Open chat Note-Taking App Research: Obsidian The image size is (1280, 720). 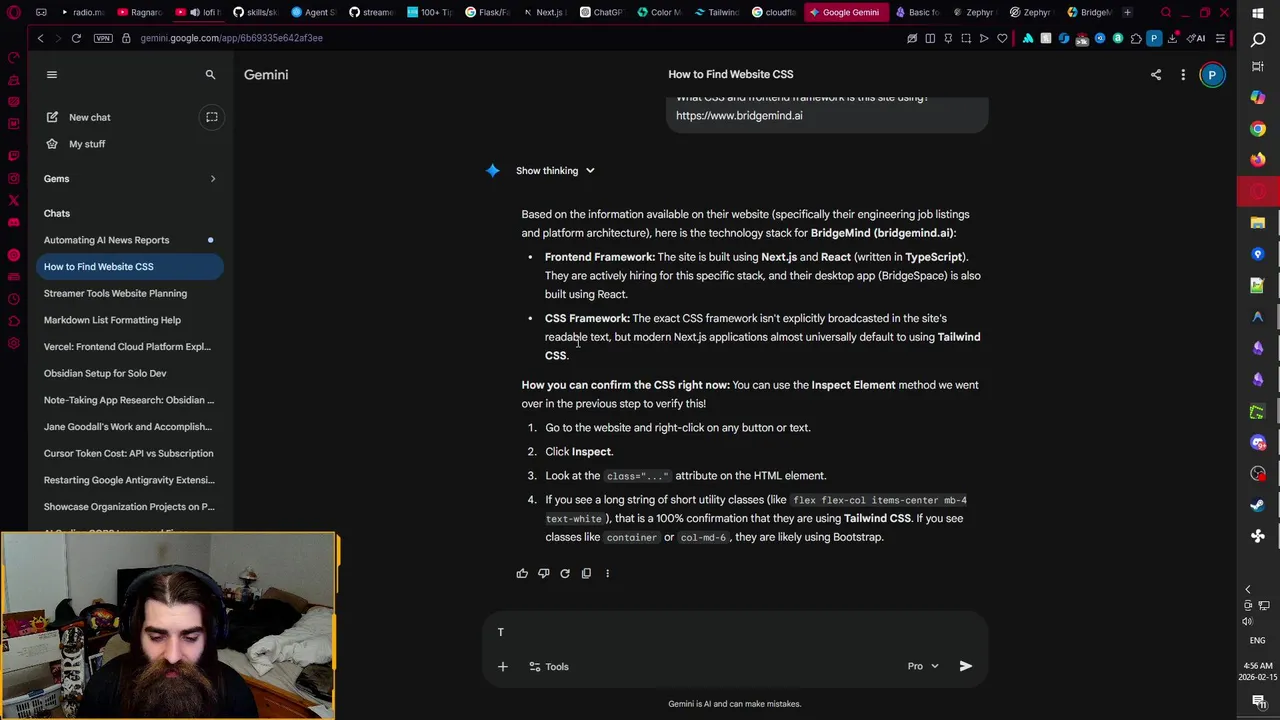click(130, 400)
